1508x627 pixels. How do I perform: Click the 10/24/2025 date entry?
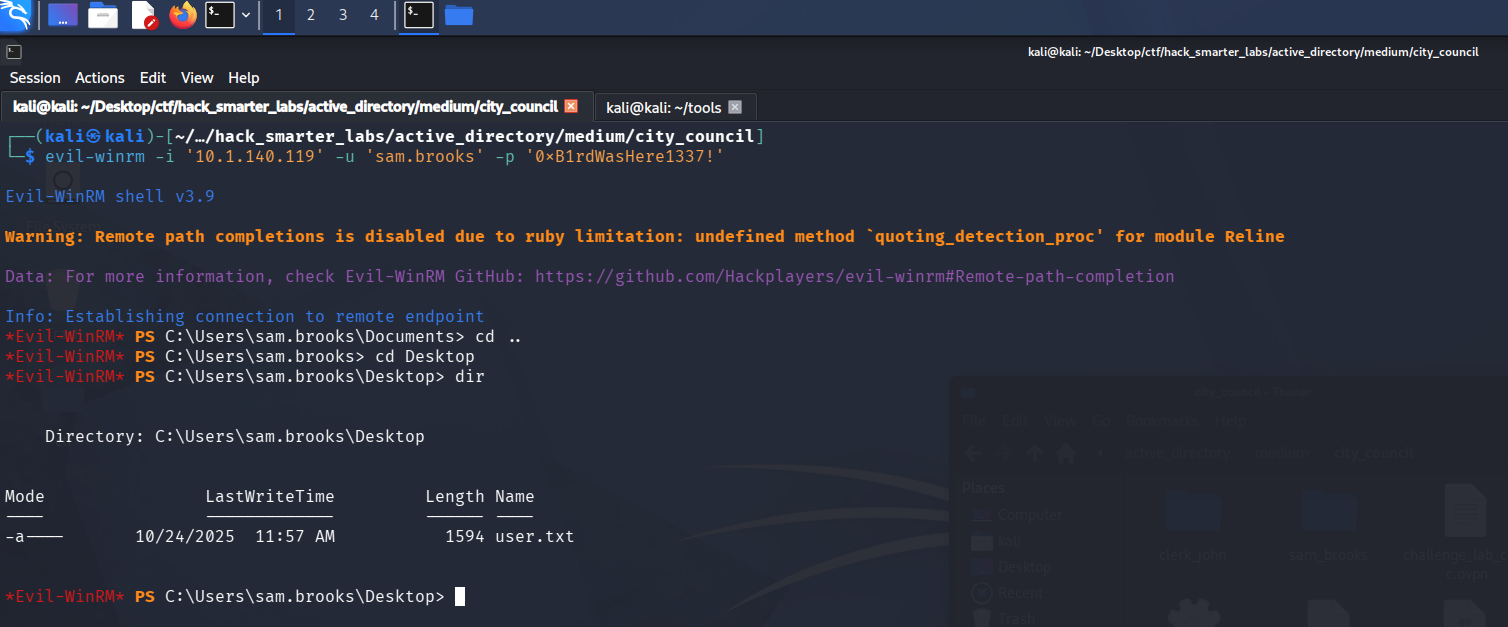pos(185,537)
